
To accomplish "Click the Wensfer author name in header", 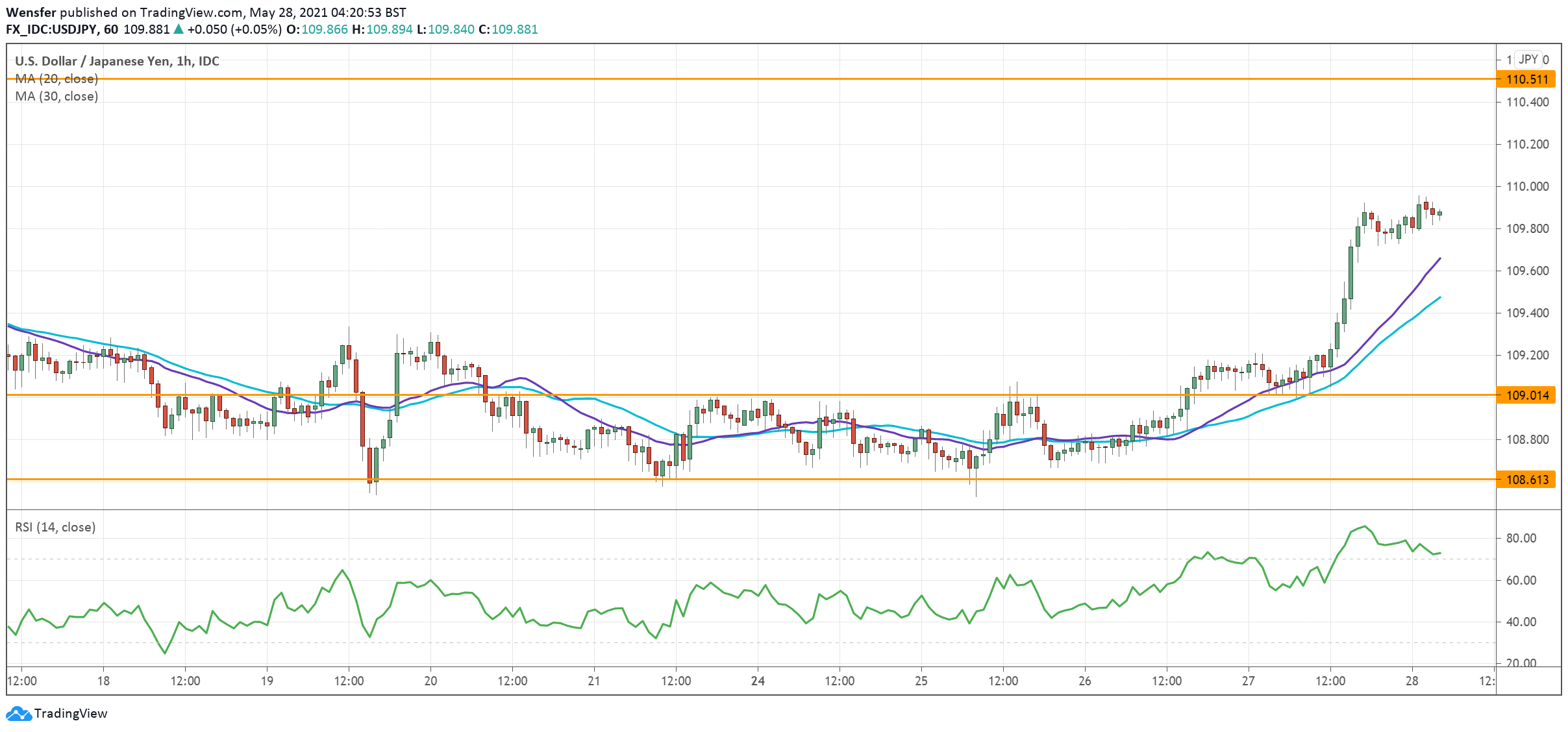I will point(31,12).
